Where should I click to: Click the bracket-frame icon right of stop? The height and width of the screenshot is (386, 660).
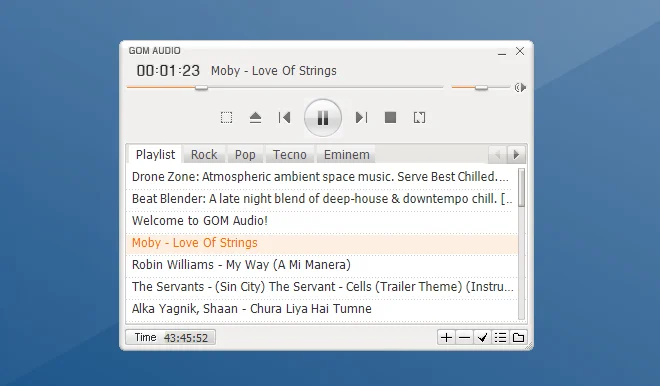(x=419, y=117)
